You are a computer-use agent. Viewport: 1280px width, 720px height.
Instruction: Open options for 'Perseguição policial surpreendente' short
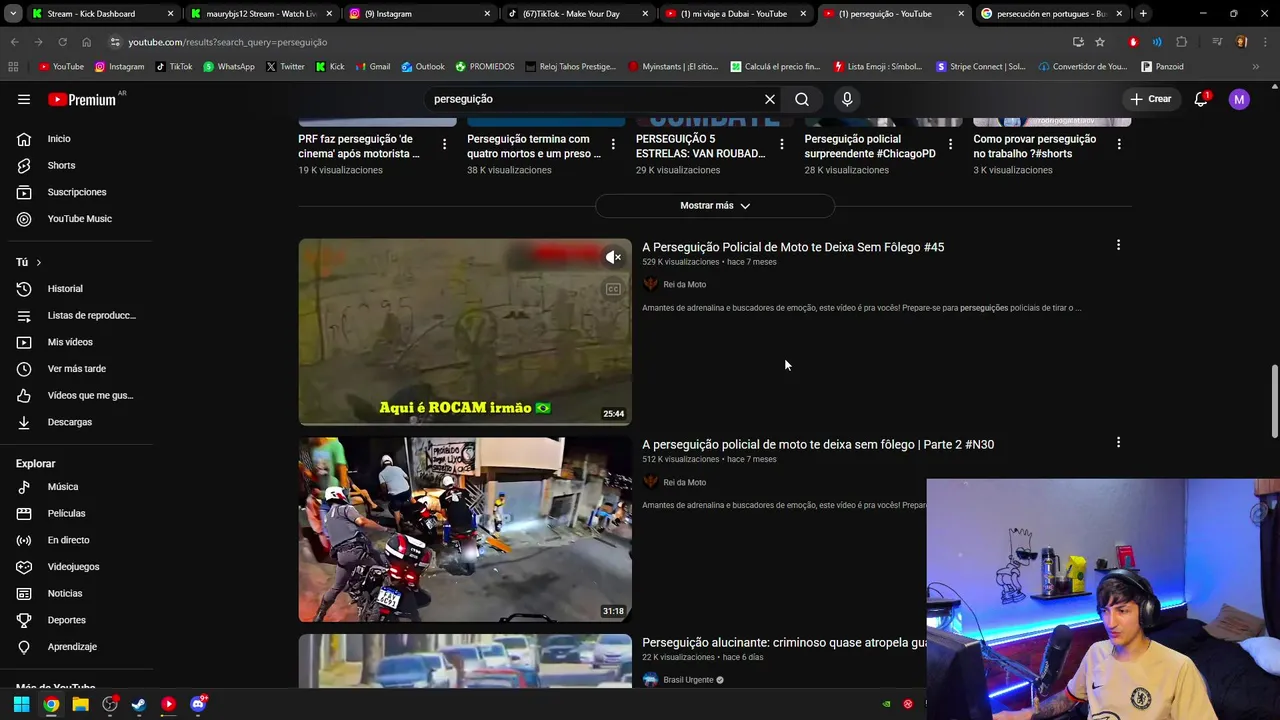(950, 145)
